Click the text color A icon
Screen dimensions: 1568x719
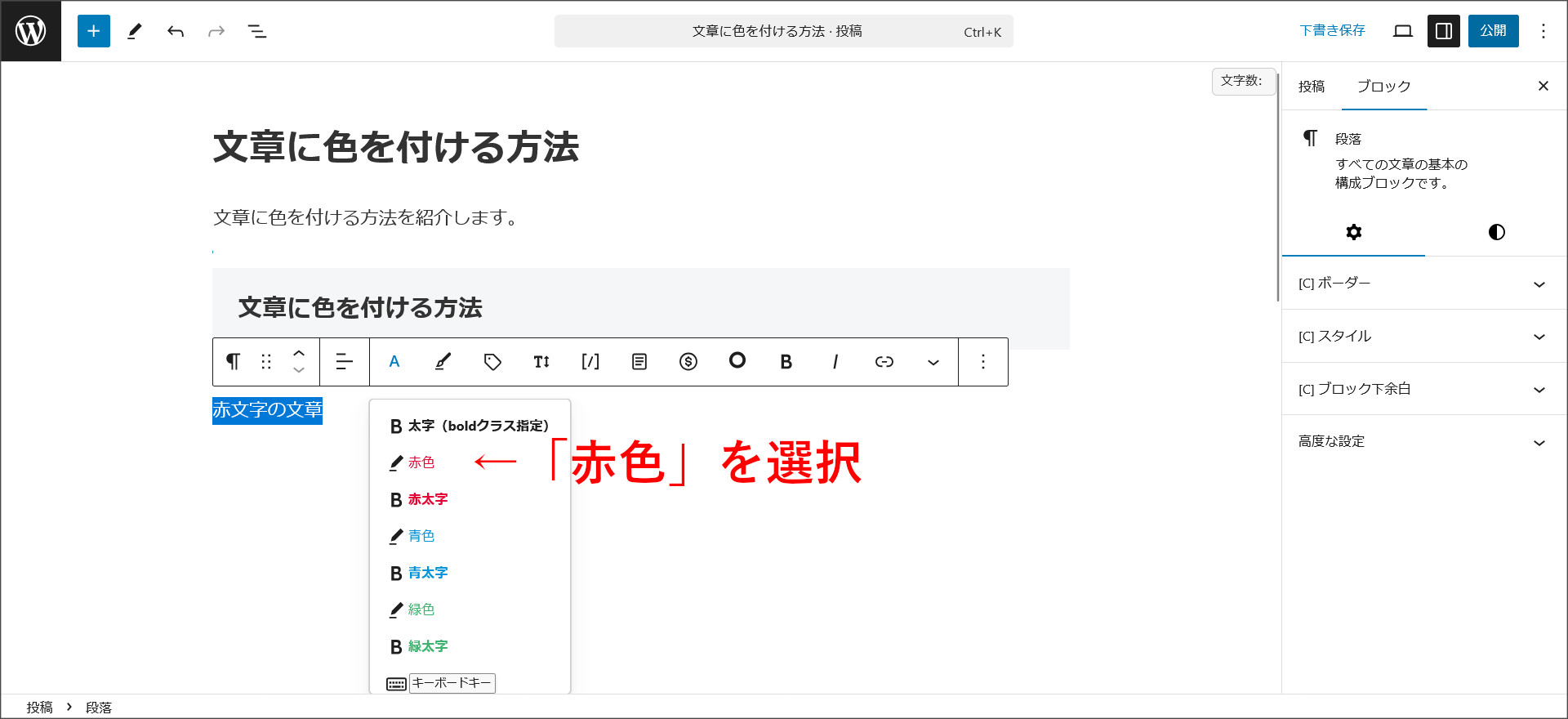tap(394, 362)
